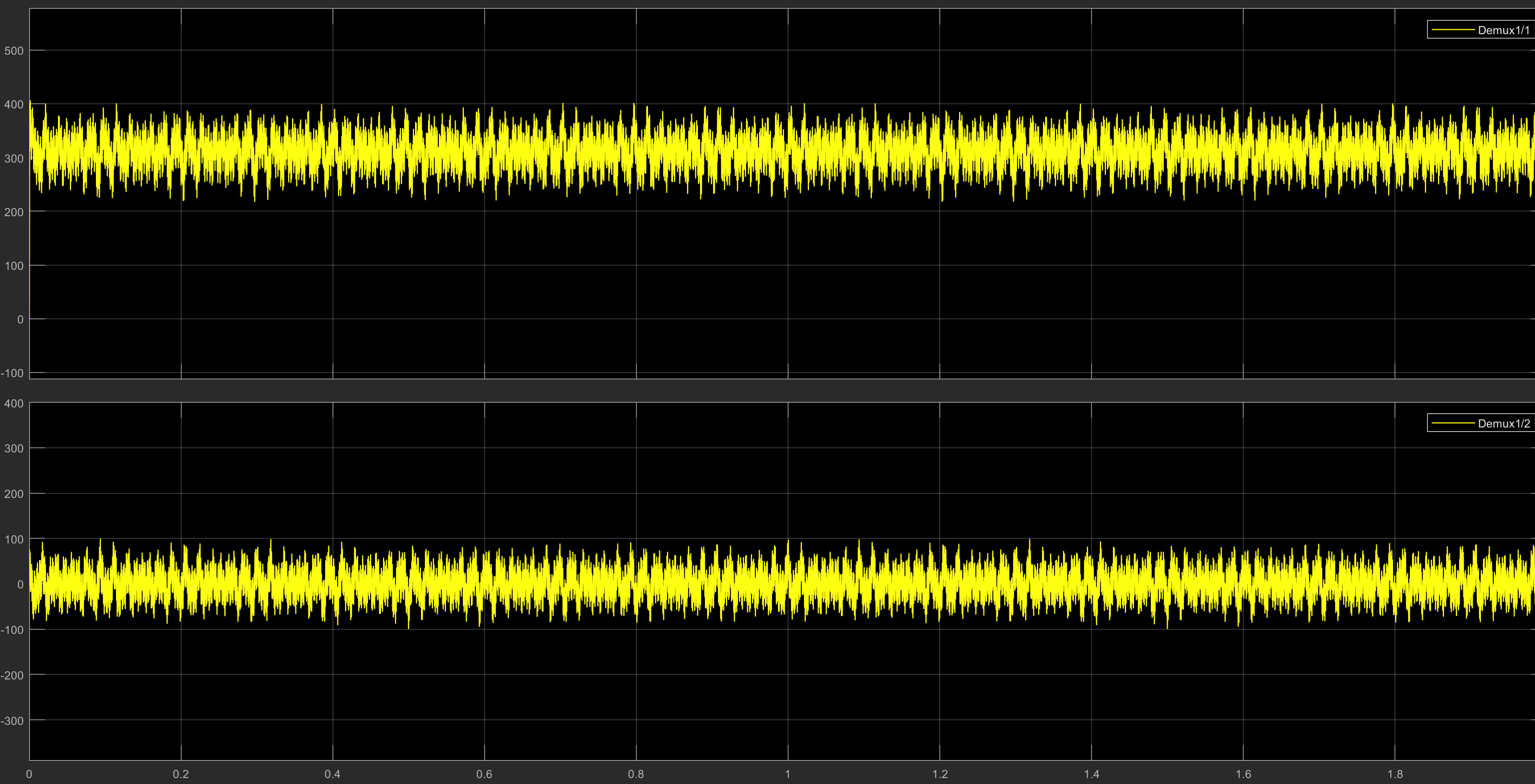Click the 1.8 time axis label
The height and width of the screenshot is (784, 1535).
(x=1395, y=774)
